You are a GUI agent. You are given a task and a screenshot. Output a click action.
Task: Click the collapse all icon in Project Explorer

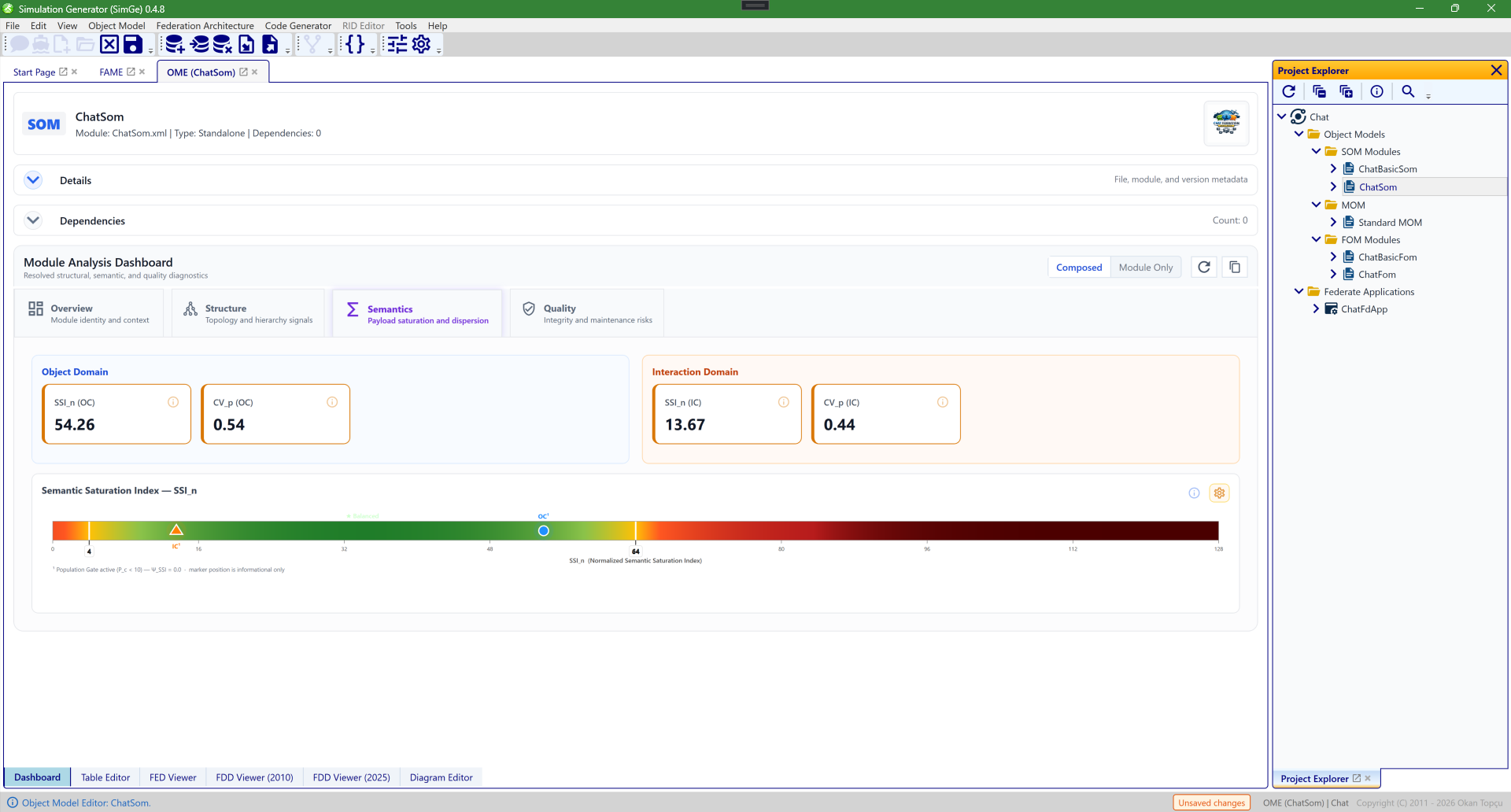point(1320,91)
